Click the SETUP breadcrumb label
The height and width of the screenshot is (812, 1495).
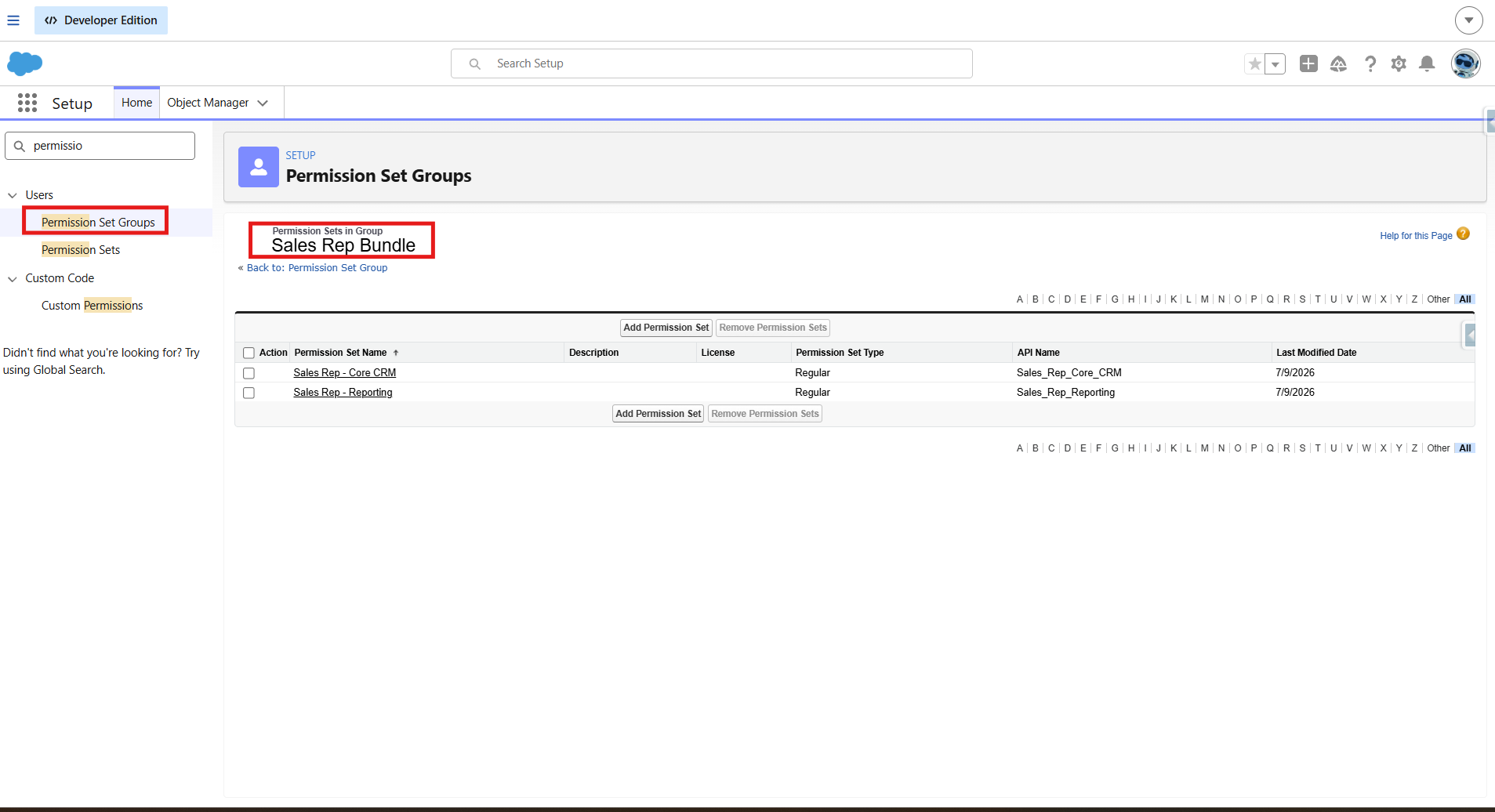300,156
